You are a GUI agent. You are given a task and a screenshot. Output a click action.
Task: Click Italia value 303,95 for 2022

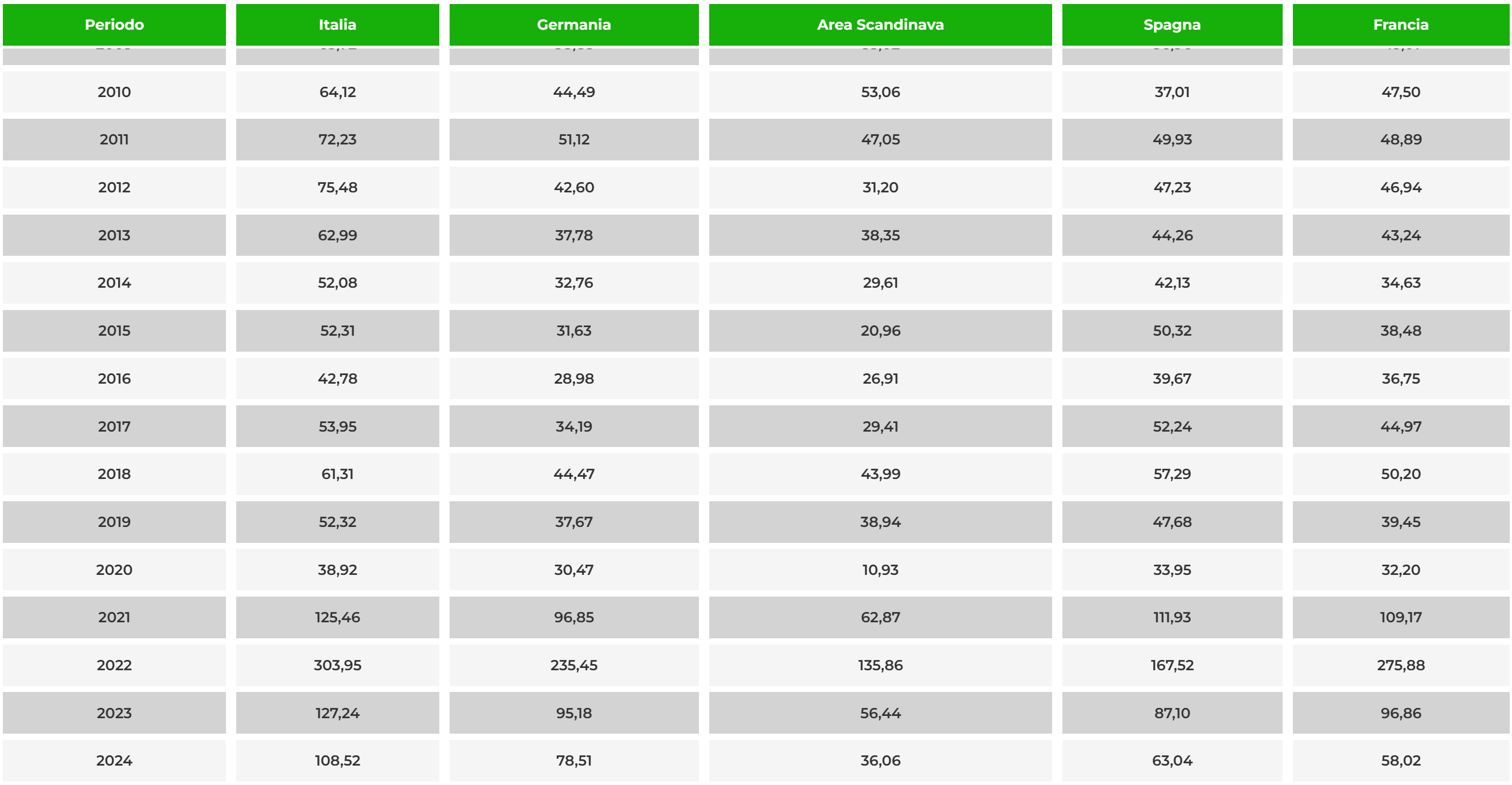point(338,665)
